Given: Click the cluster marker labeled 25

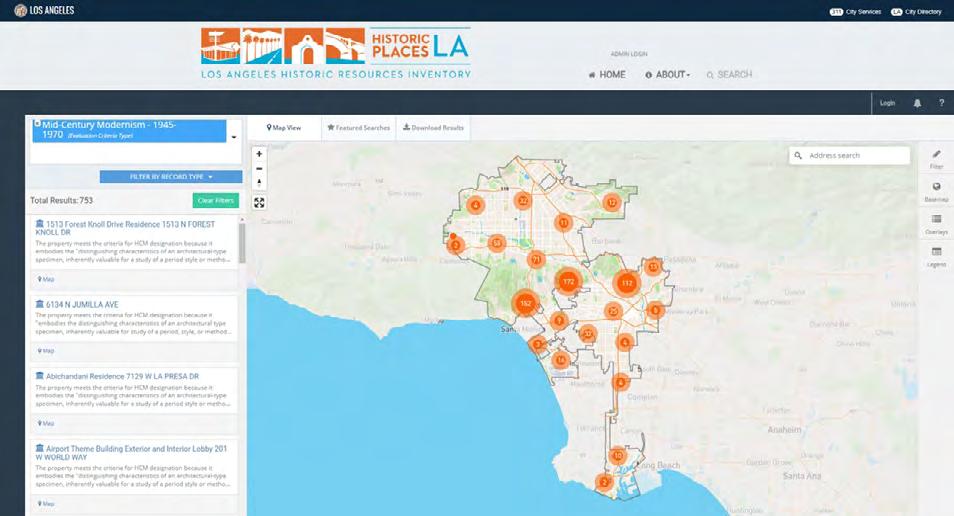Looking at the screenshot, I should 613,312.
